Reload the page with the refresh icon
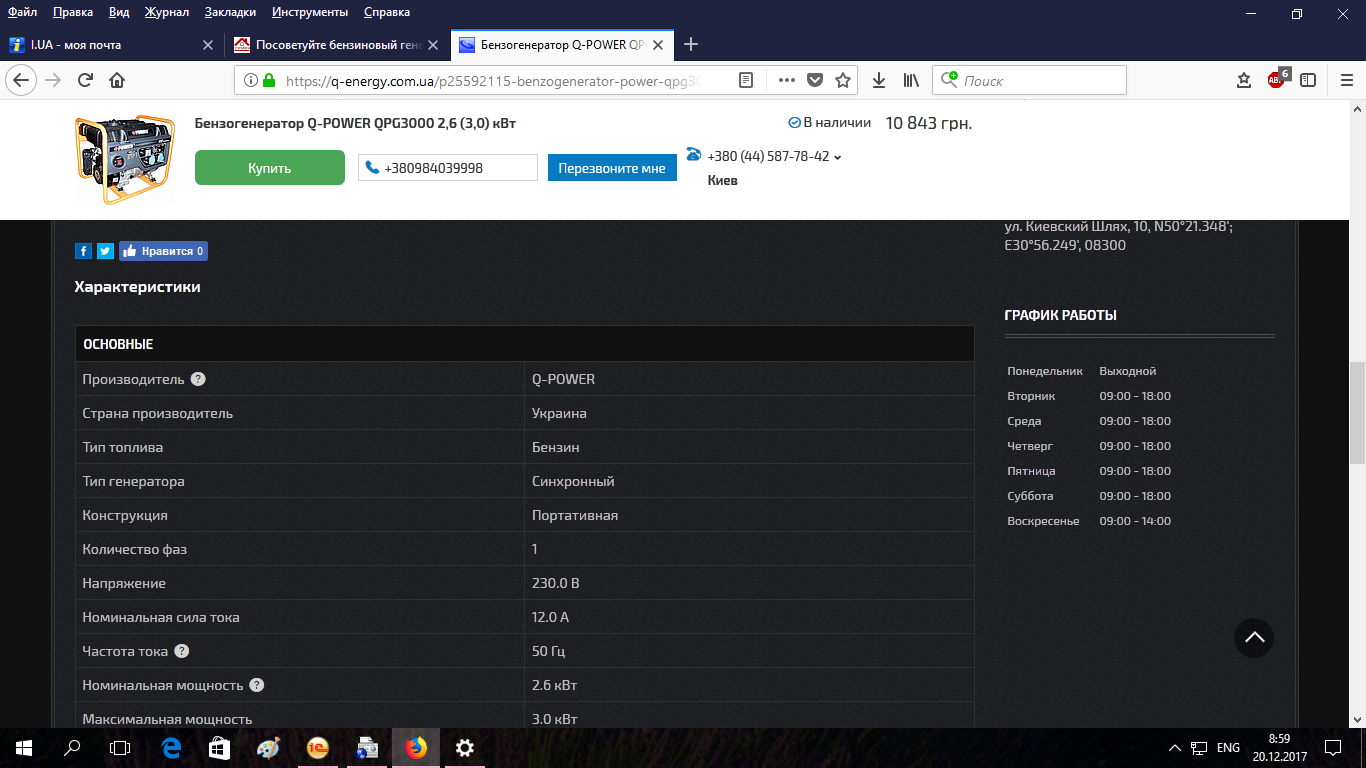Screen dimensions: 1366x768 point(86,80)
